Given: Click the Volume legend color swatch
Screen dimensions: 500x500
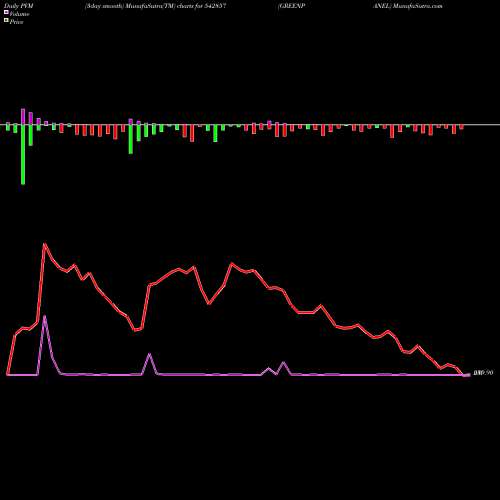Looking at the screenshot, I should [6, 13].
